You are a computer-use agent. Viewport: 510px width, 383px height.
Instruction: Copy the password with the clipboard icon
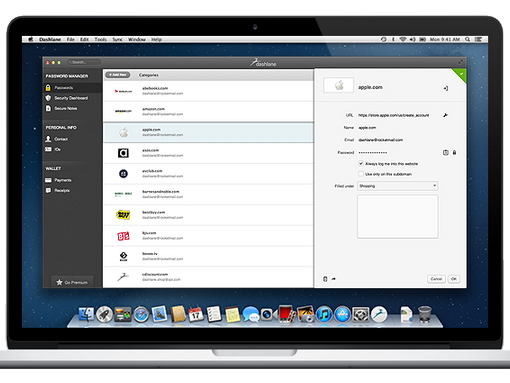pos(446,153)
